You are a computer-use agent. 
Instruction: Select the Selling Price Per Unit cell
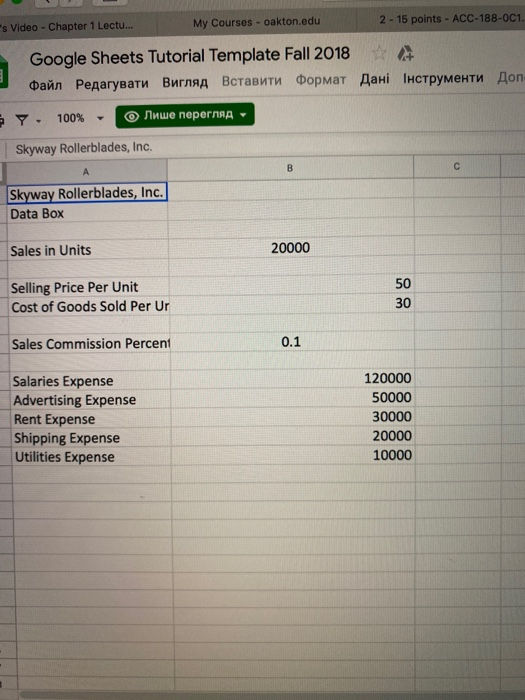pos(89,288)
